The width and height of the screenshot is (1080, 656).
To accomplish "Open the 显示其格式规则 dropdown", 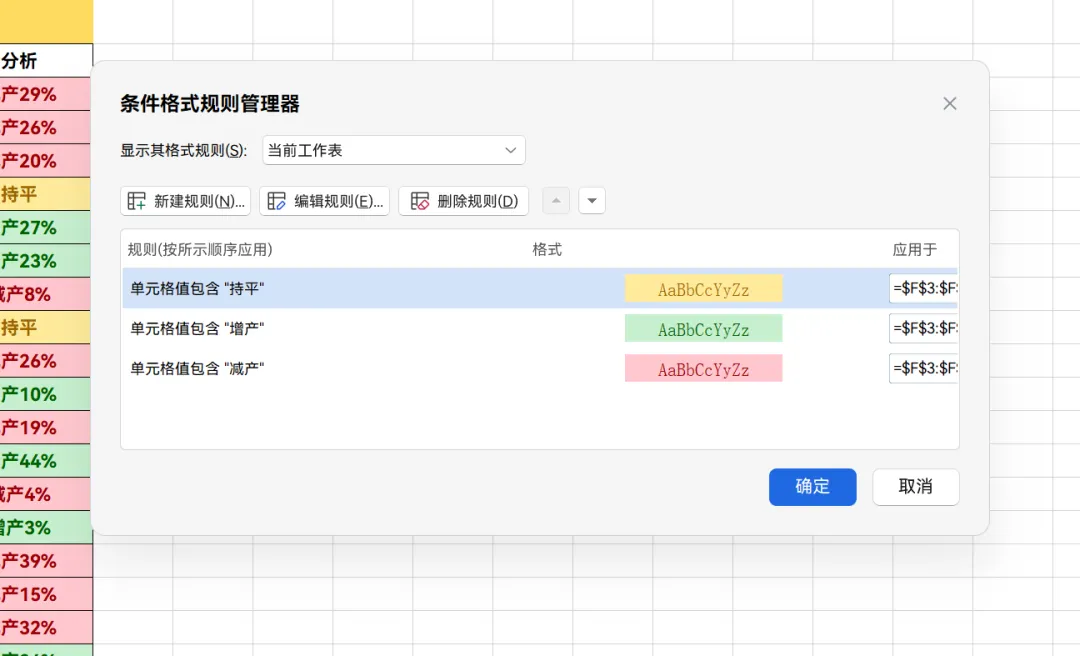I will [x=393, y=150].
